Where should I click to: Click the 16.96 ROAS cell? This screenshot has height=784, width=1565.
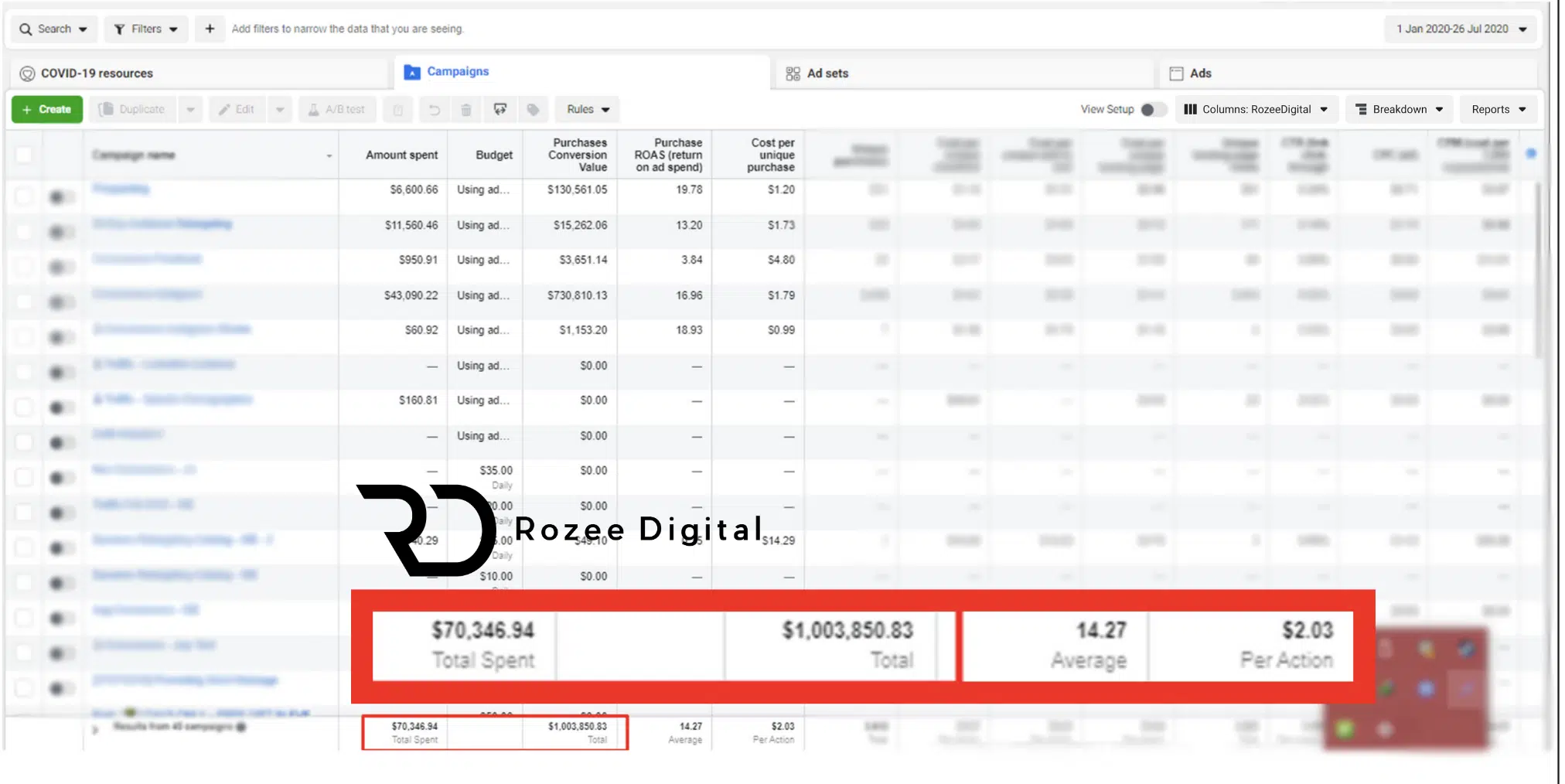(x=689, y=295)
